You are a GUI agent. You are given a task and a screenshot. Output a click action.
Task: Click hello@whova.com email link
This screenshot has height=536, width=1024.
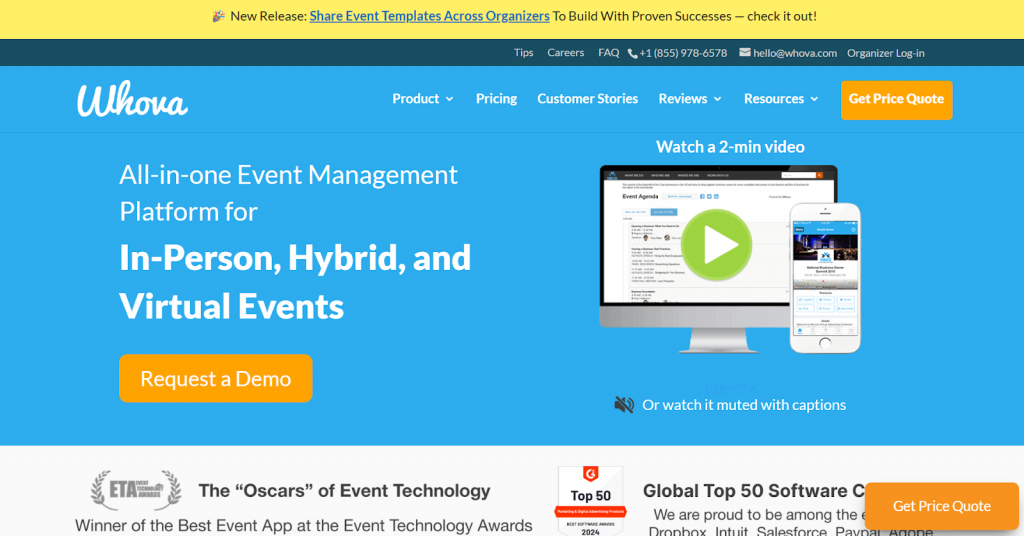795,54
